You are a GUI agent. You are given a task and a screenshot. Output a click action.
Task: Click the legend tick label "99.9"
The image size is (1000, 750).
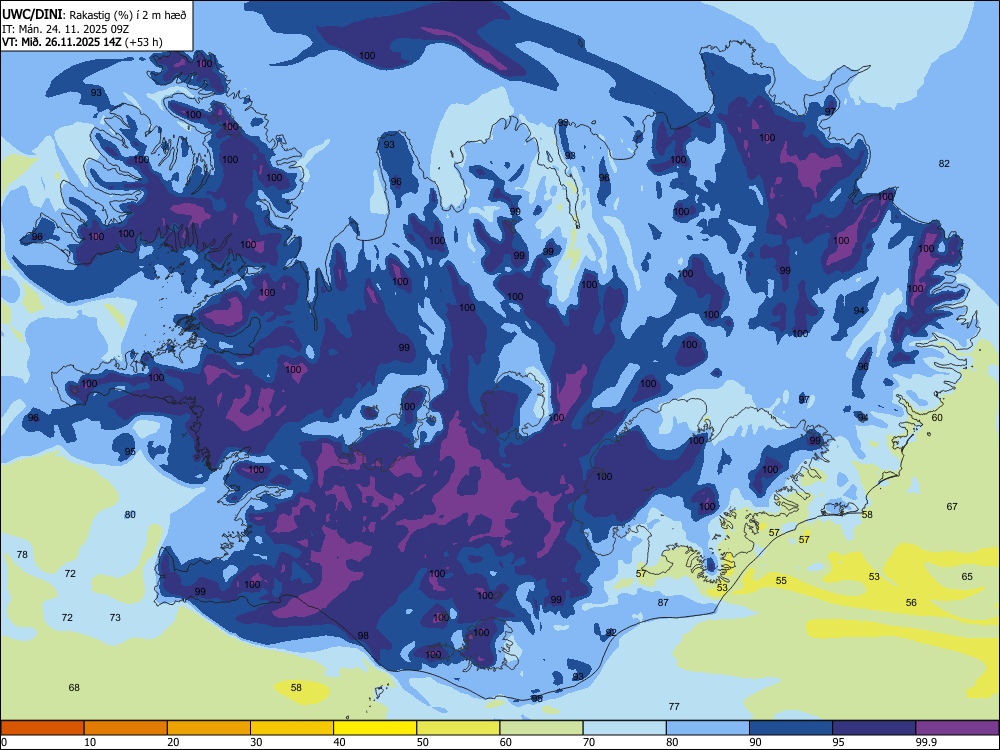[x=925, y=742]
